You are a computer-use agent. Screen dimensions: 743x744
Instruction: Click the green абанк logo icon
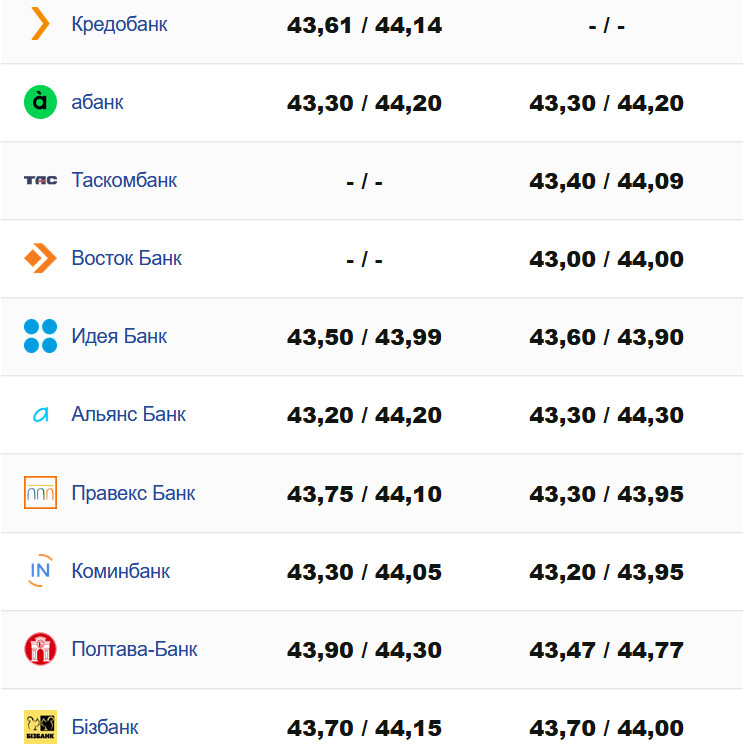[40, 102]
